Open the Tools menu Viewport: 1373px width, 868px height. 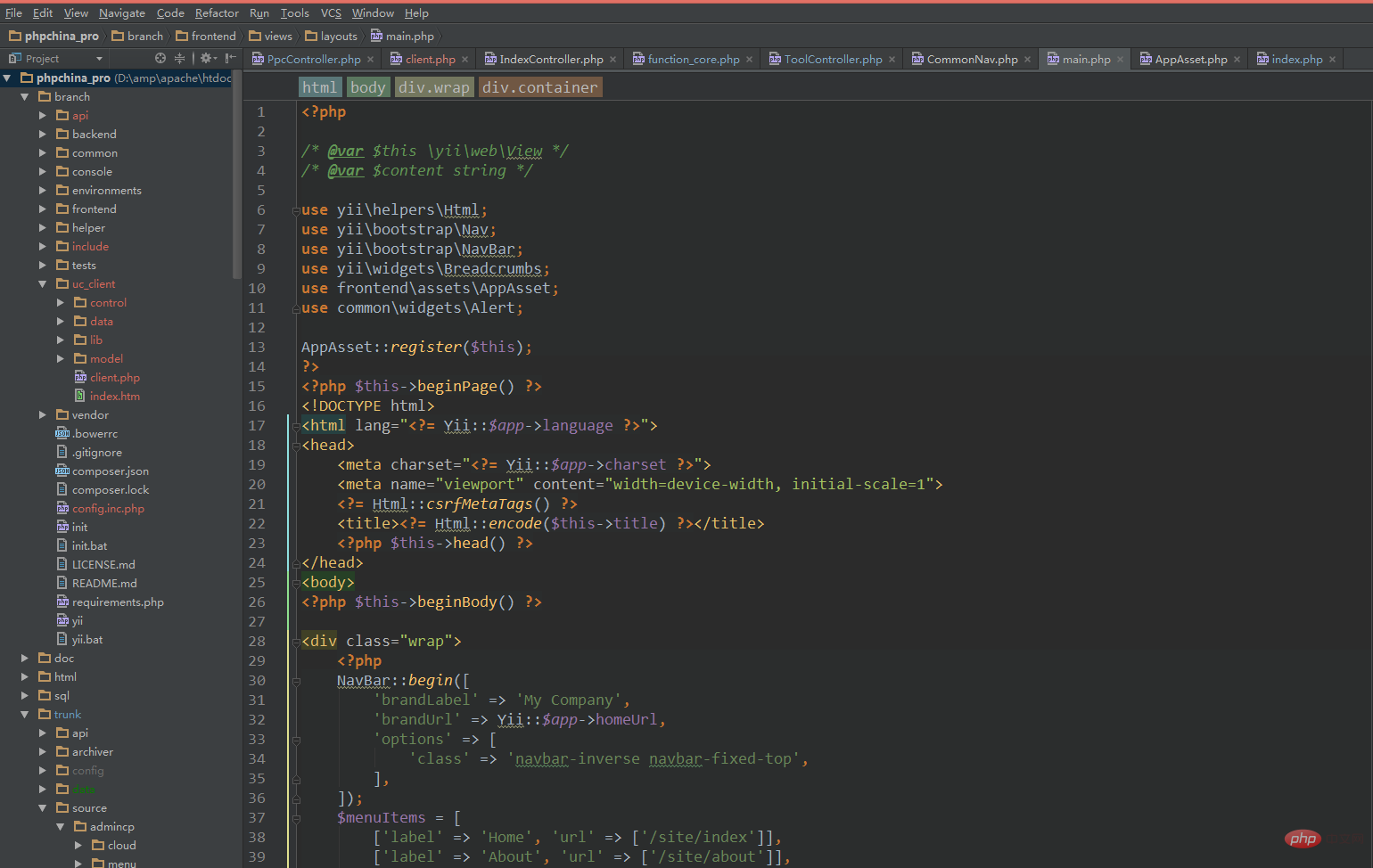click(x=294, y=12)
